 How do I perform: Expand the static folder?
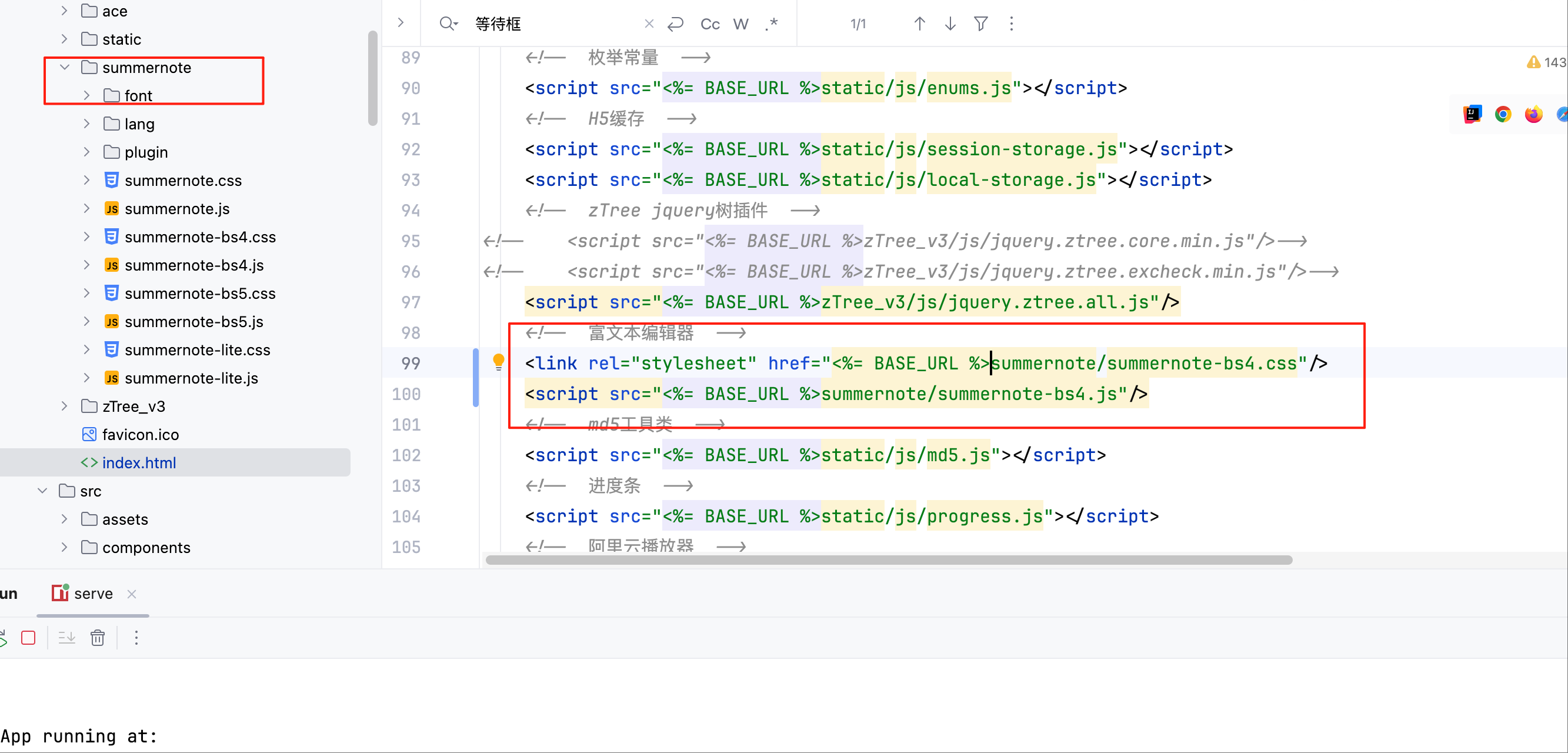tap(64, 39)
